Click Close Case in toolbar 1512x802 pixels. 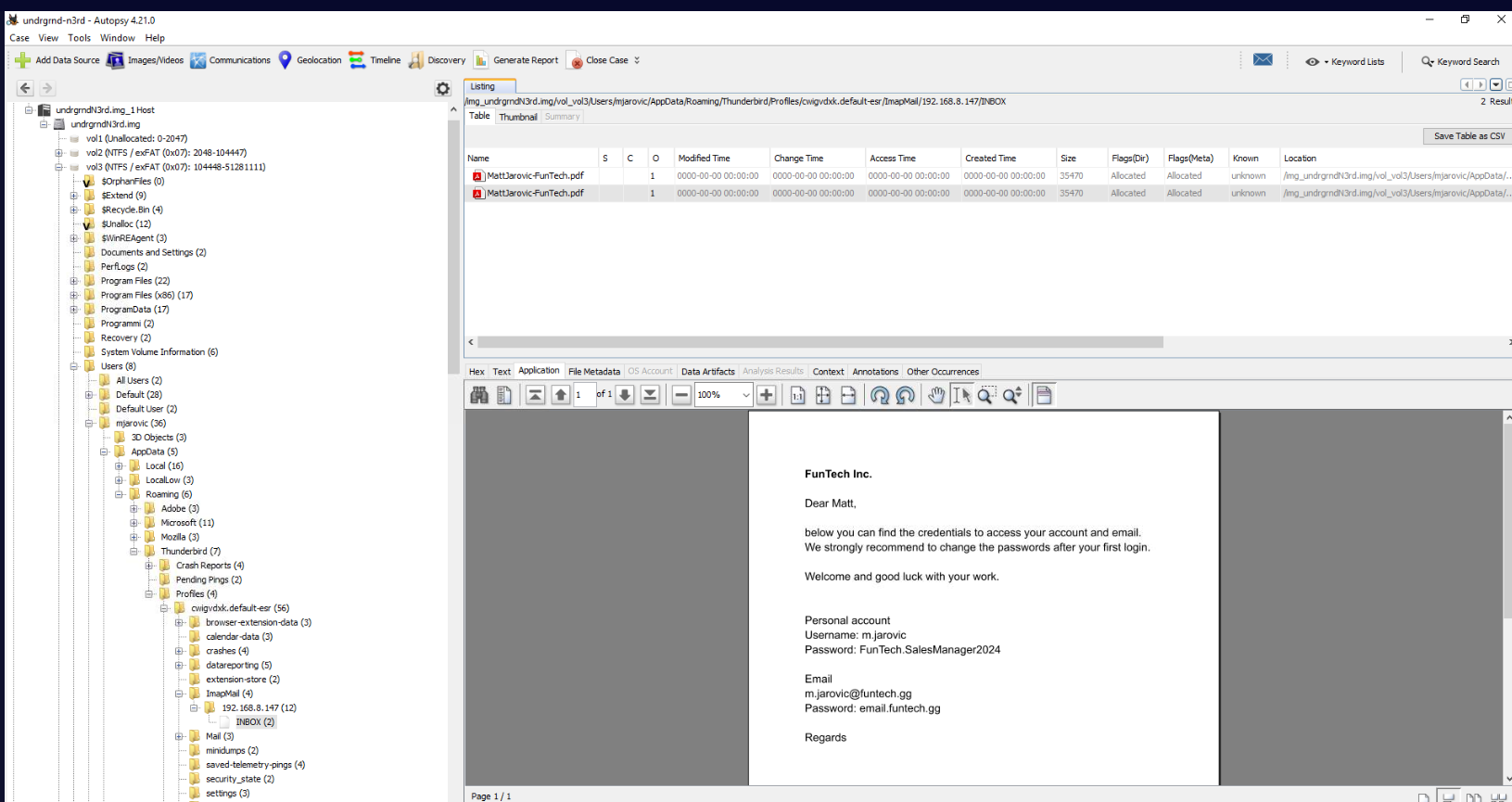coord(599,60)
